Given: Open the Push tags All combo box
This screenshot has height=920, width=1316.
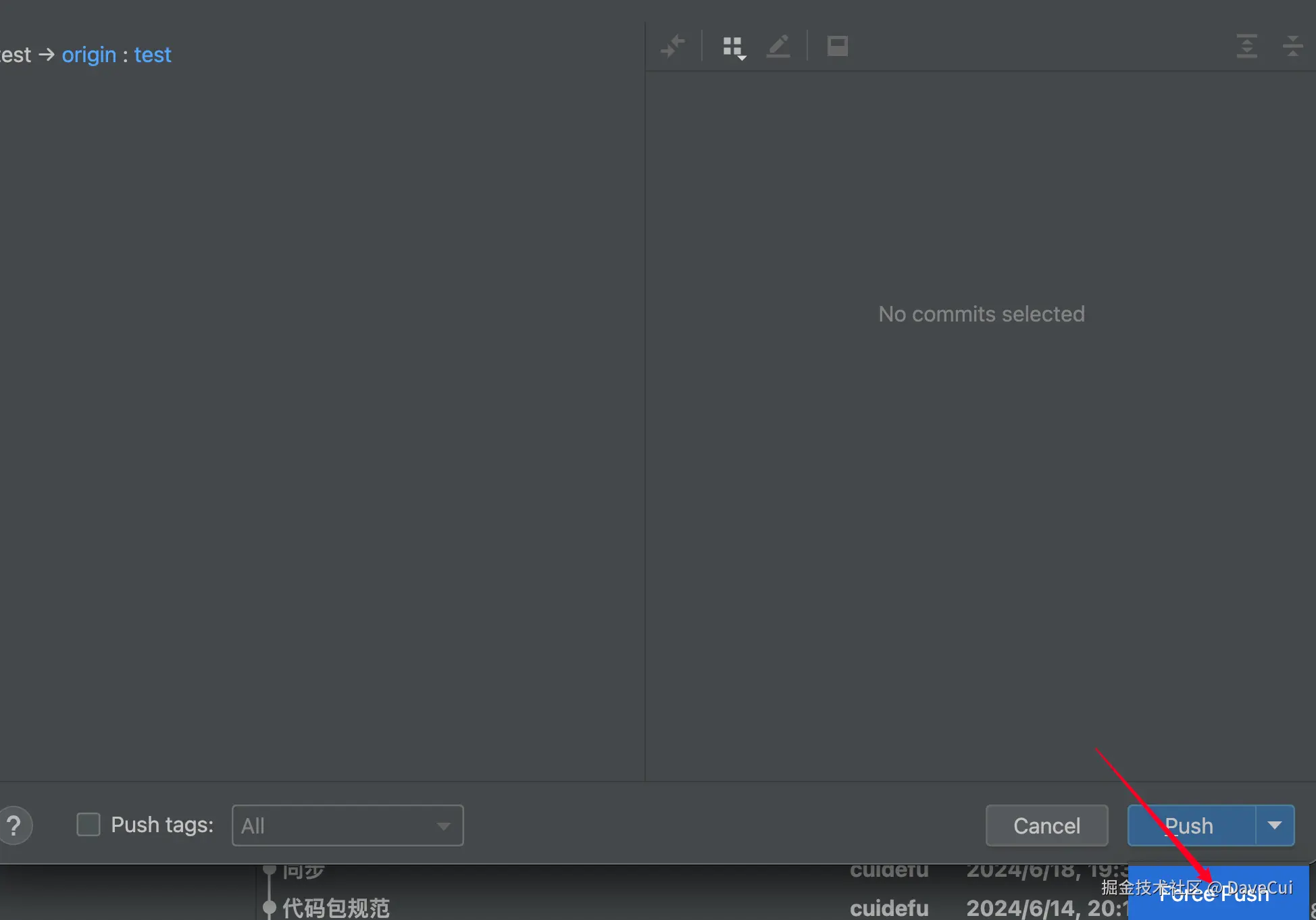Looking at the screenshot, I should coord(347,825).
